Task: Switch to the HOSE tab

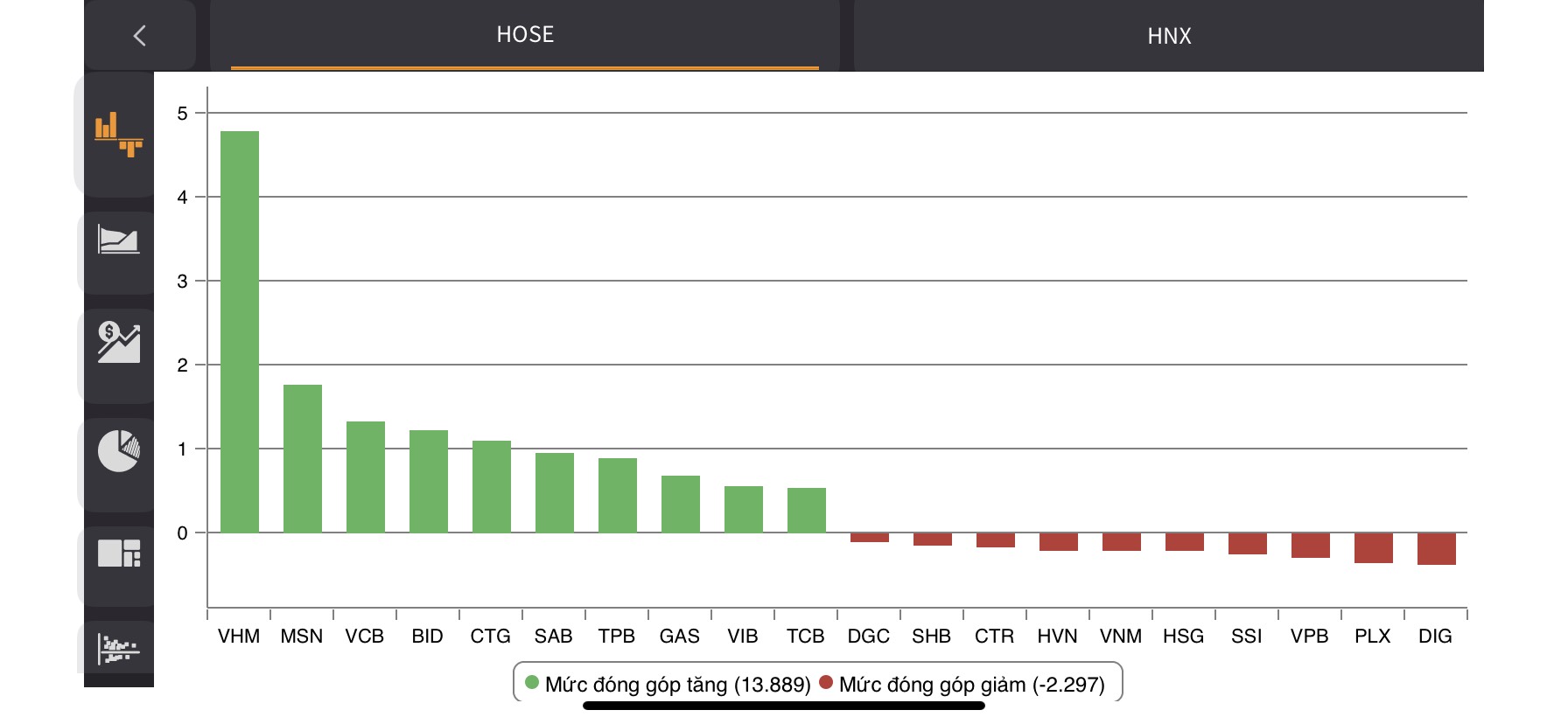Action: [x=525, y=35]
